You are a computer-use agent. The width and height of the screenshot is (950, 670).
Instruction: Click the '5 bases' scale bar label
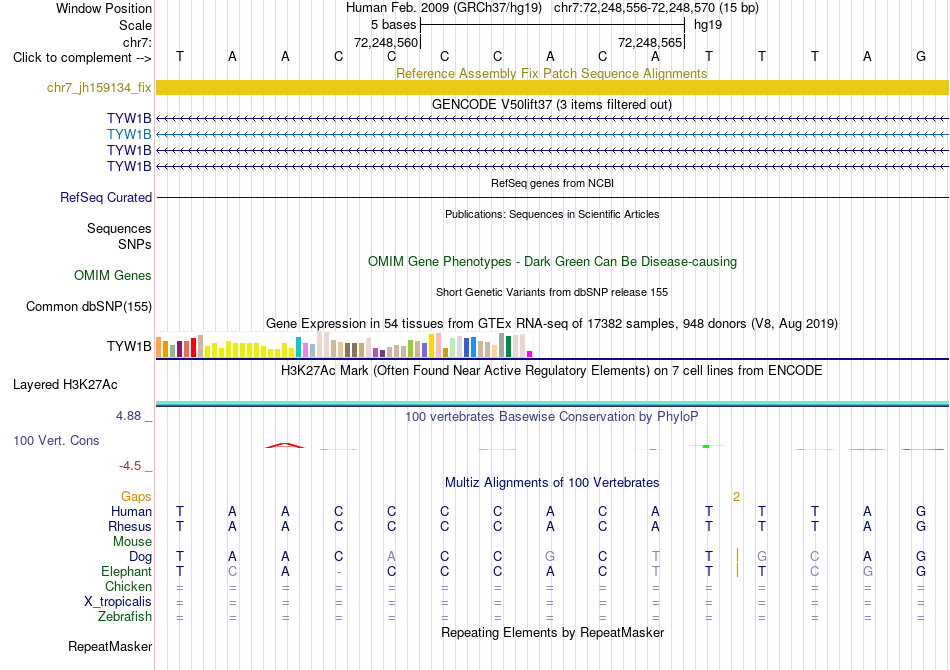click(393, 25)
